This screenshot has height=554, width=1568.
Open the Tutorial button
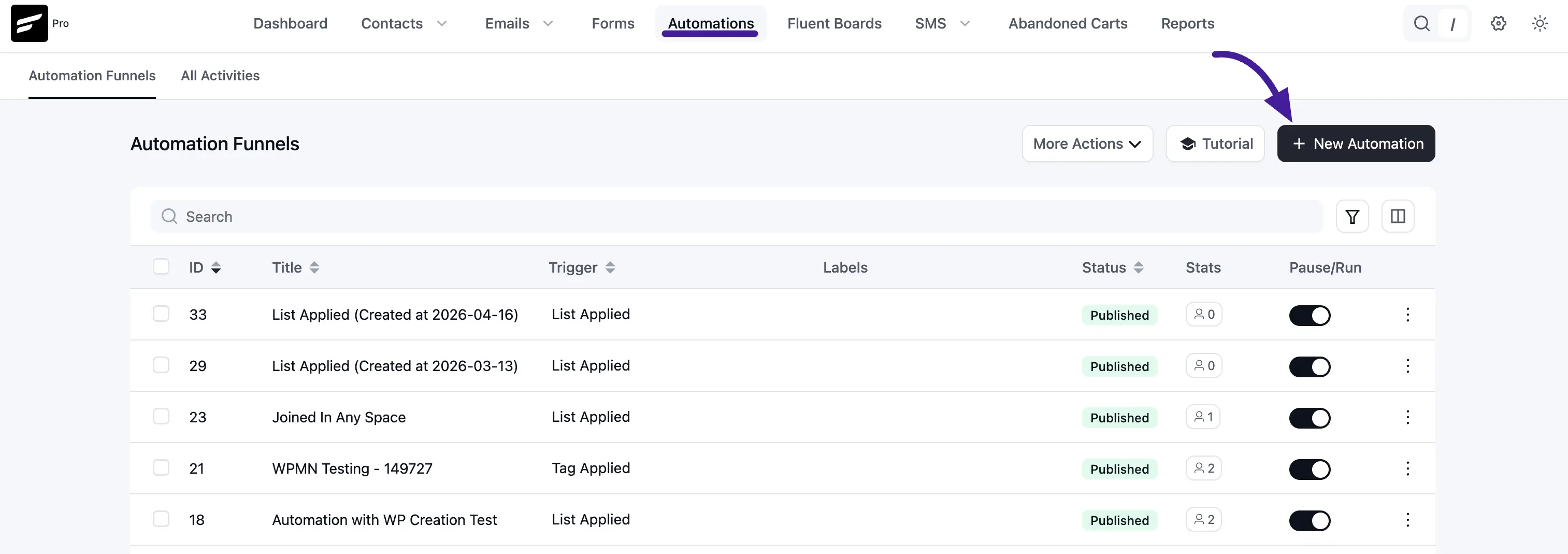(1215, 144)
